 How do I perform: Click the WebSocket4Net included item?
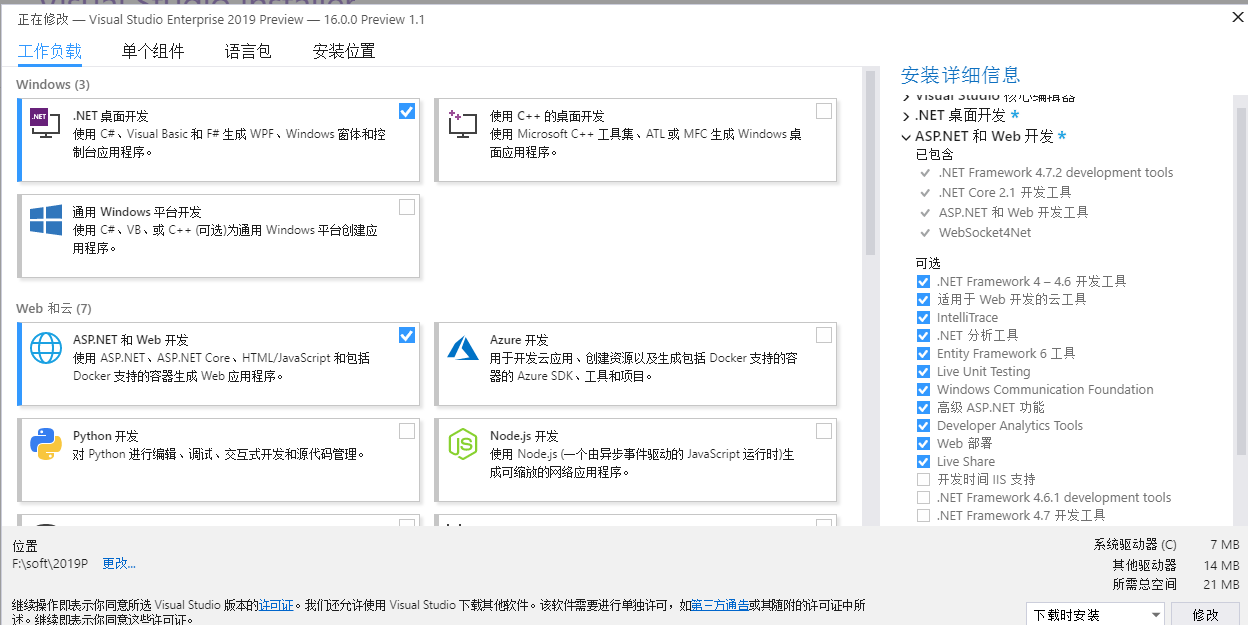coord(985,232)
